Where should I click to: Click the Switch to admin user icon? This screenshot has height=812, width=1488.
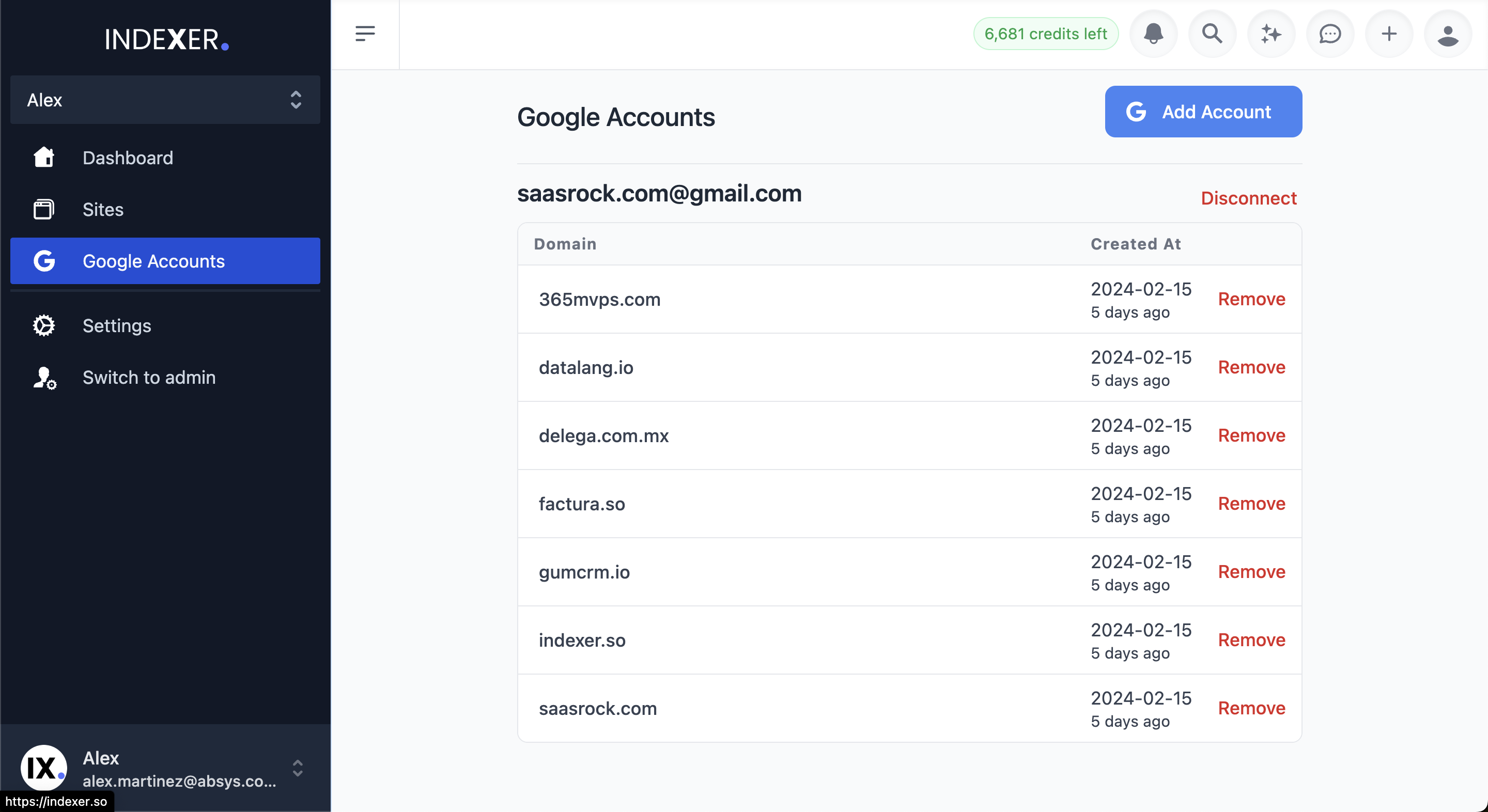pos(44,378)
